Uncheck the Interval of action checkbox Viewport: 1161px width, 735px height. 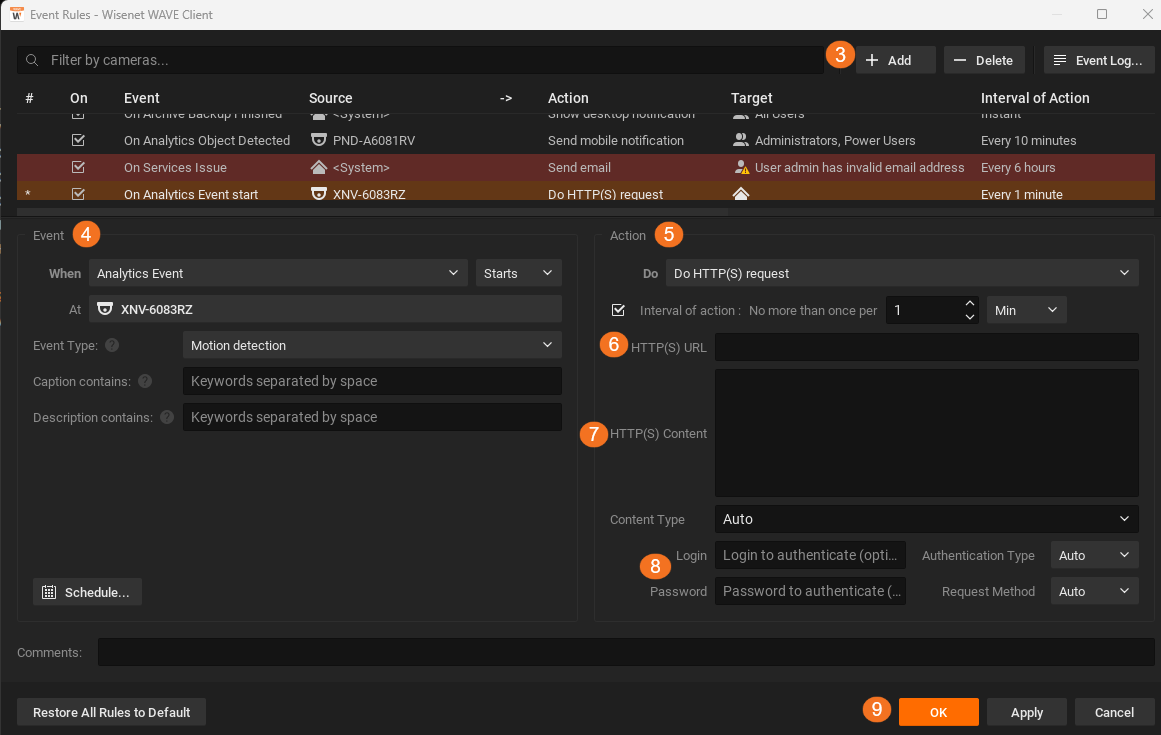(x=618, y=310)
